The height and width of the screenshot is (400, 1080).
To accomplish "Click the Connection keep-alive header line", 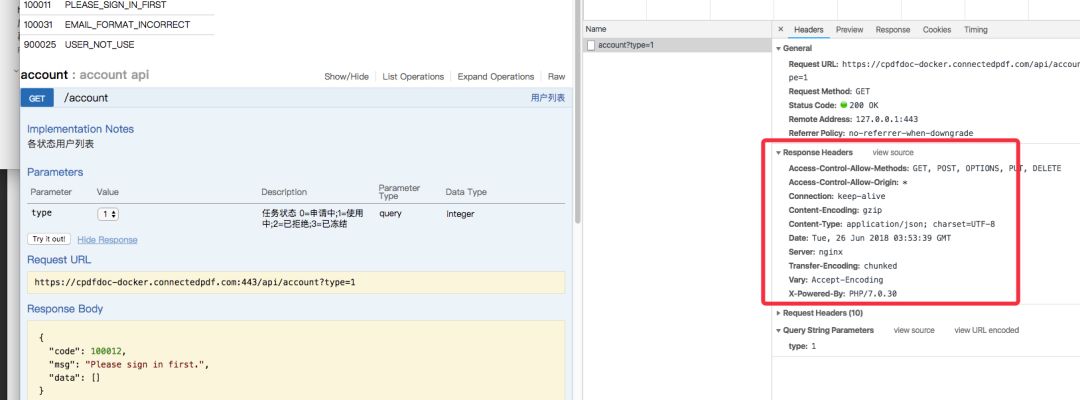I will pyautogui.click(x=837, y=196).
